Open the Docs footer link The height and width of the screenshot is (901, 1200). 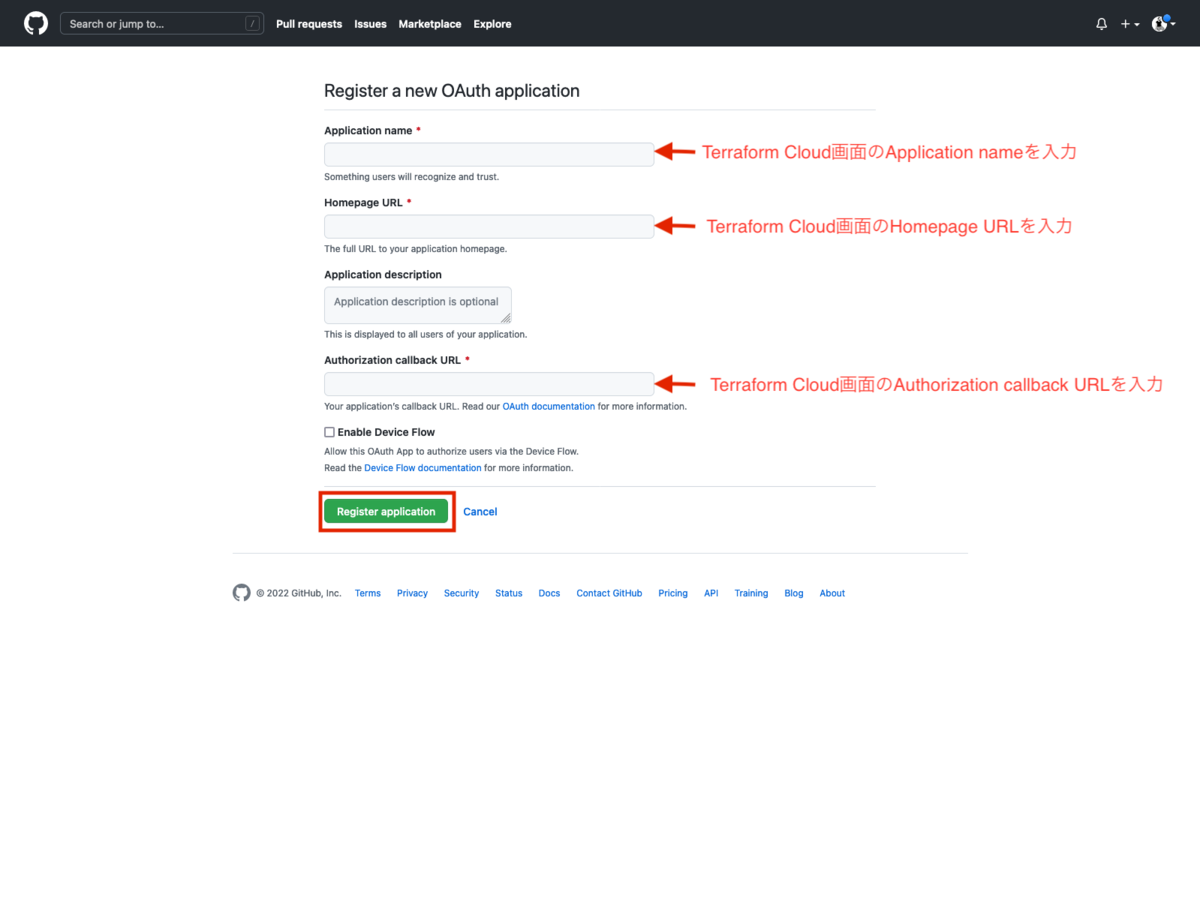[x=549, y=593]
